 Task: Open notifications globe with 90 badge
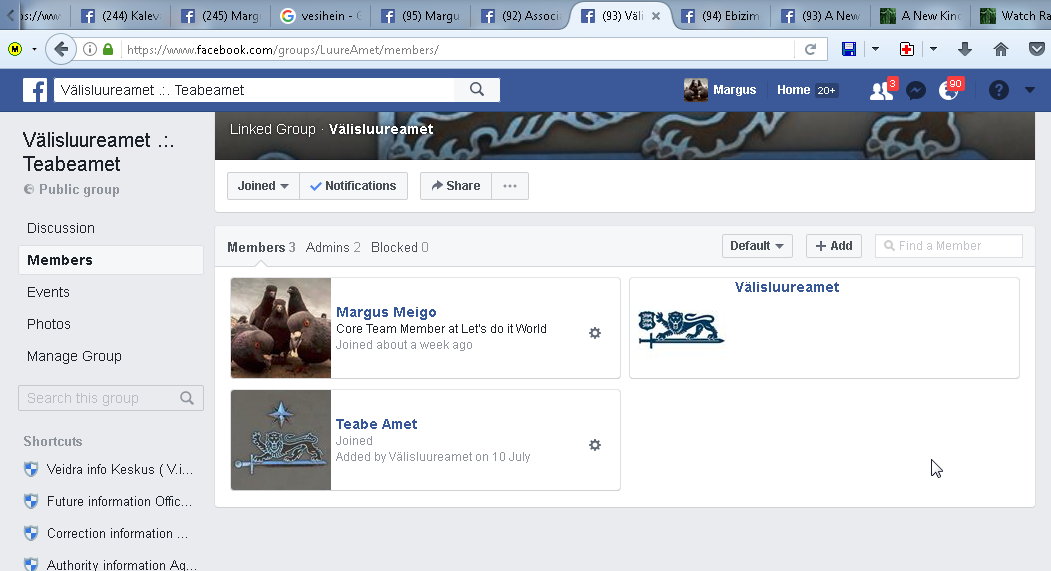949,90
